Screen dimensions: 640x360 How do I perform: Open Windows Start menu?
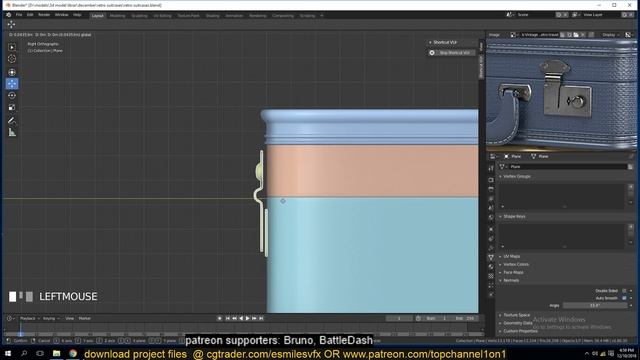pyautogui.click(x=8, y=353)
